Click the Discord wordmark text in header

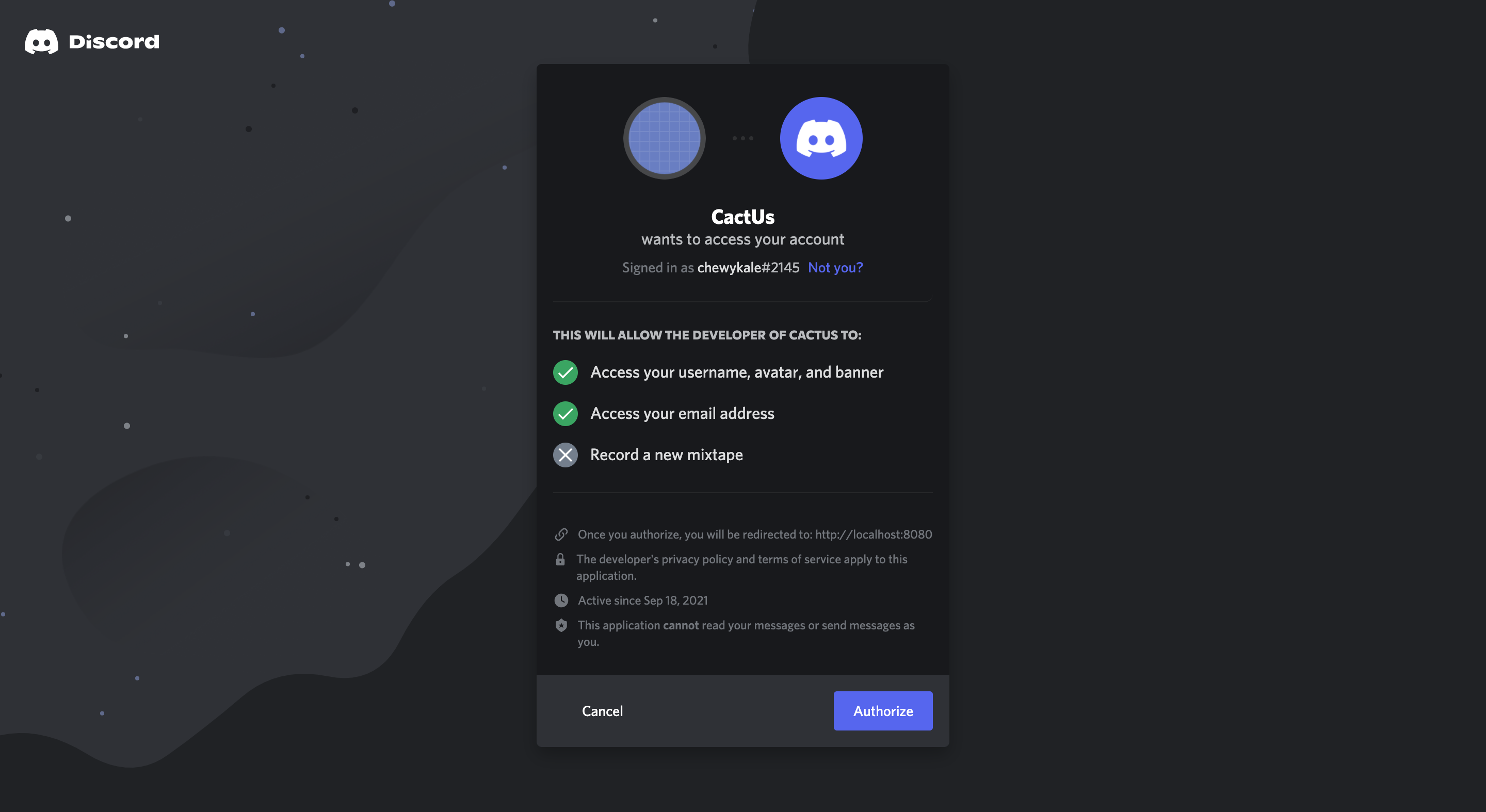(x=114, y=41)
